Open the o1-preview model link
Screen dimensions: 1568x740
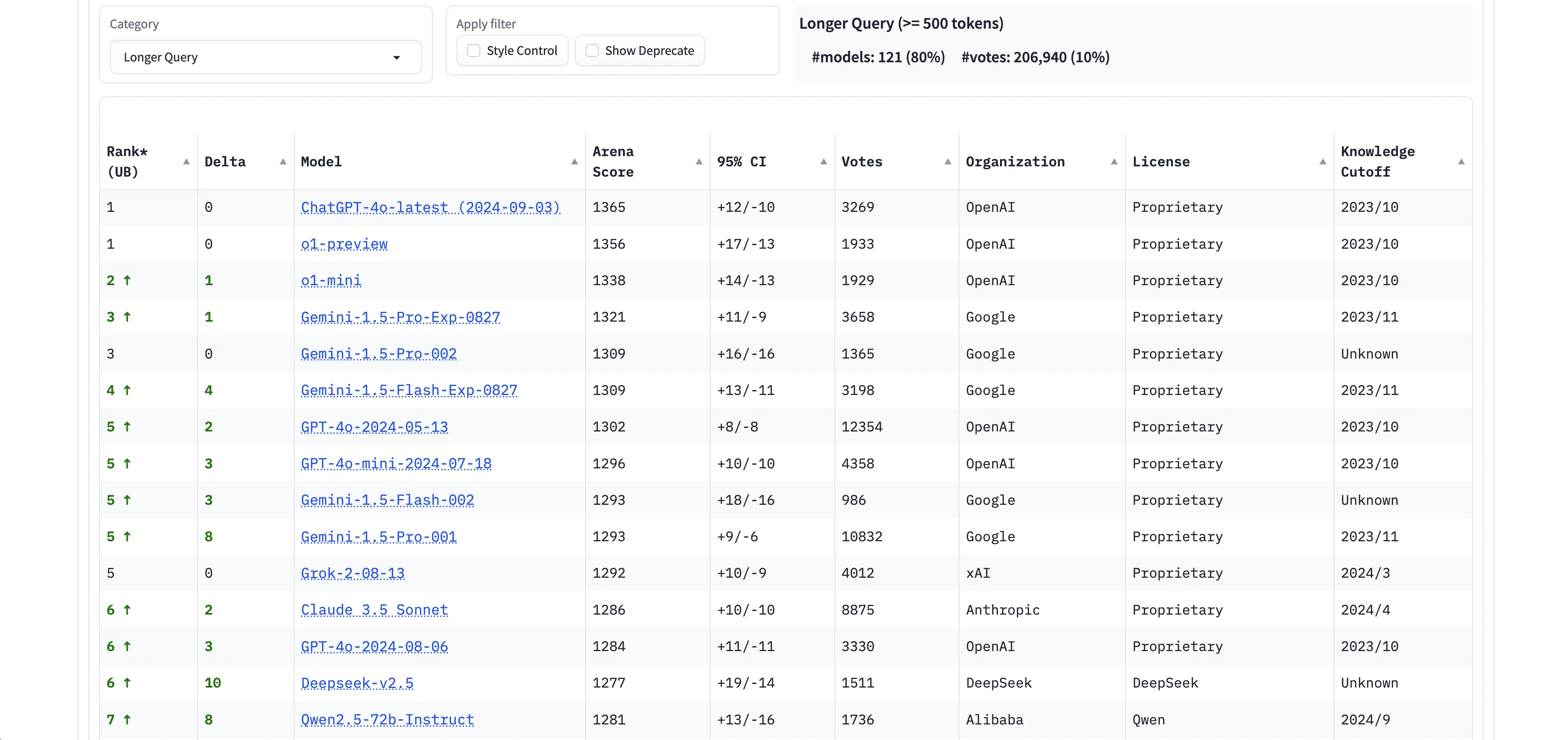[344, 244]
